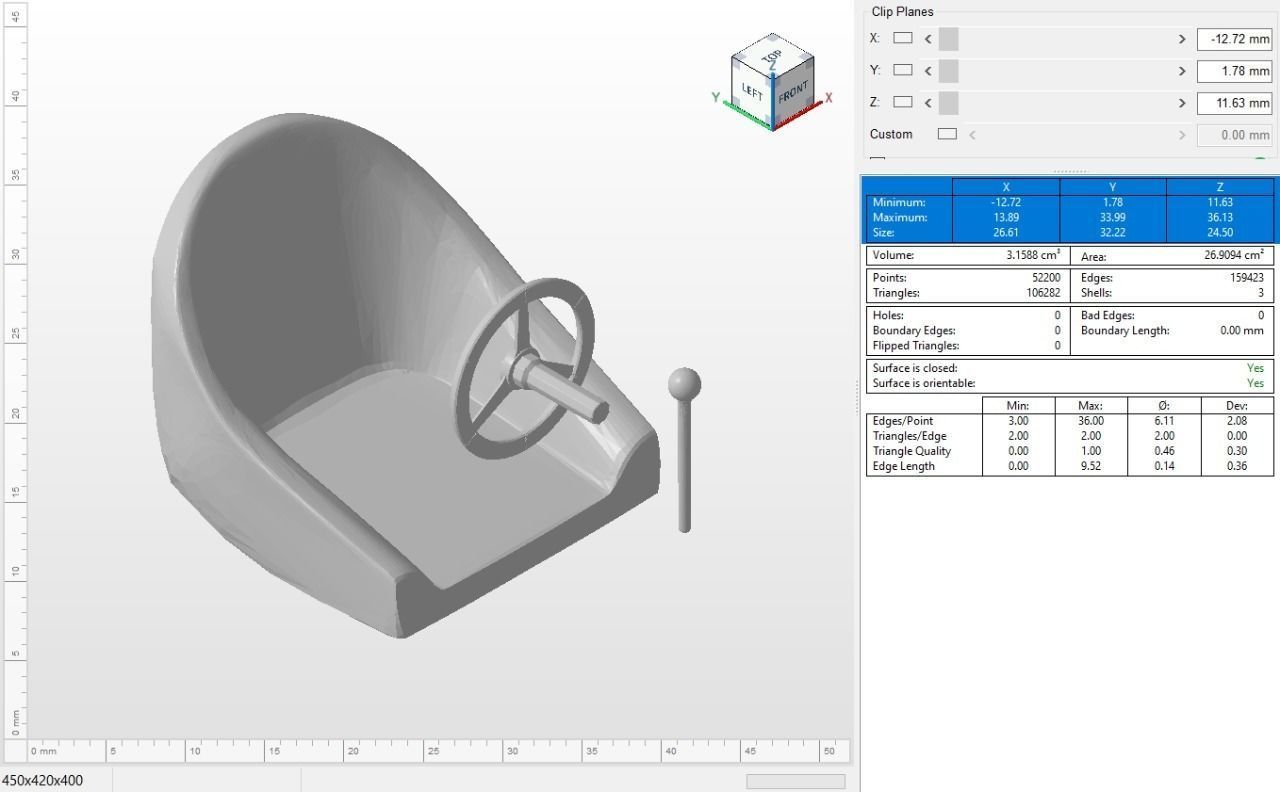Click the Volume value 3.1588 cm³

click(x=1033, y=255)
